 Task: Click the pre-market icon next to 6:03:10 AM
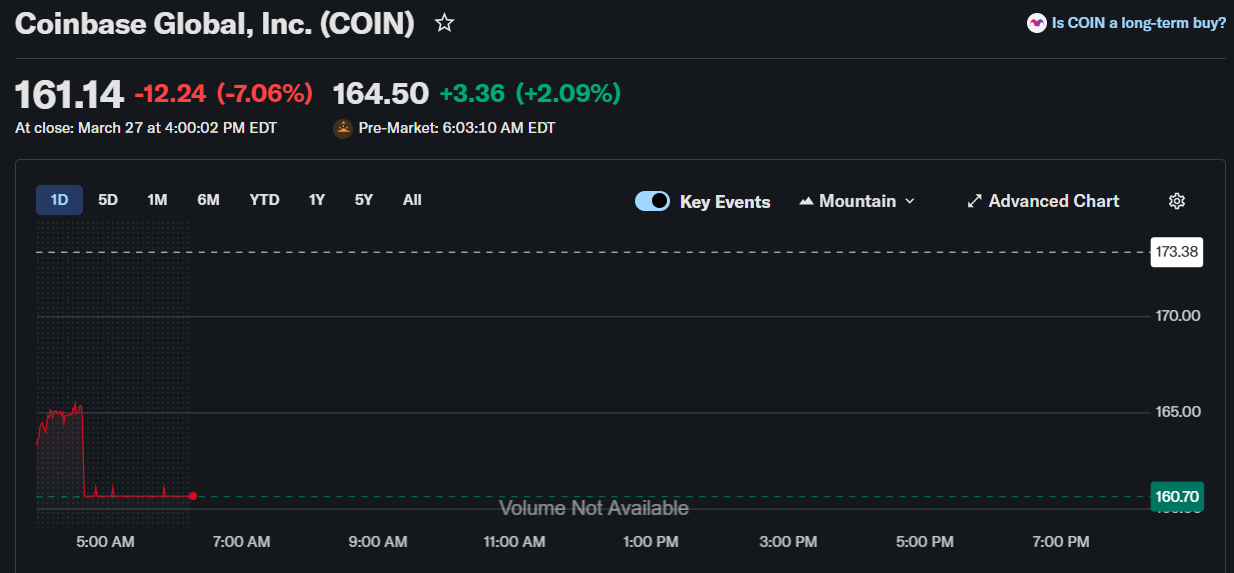tap(343, 128)
